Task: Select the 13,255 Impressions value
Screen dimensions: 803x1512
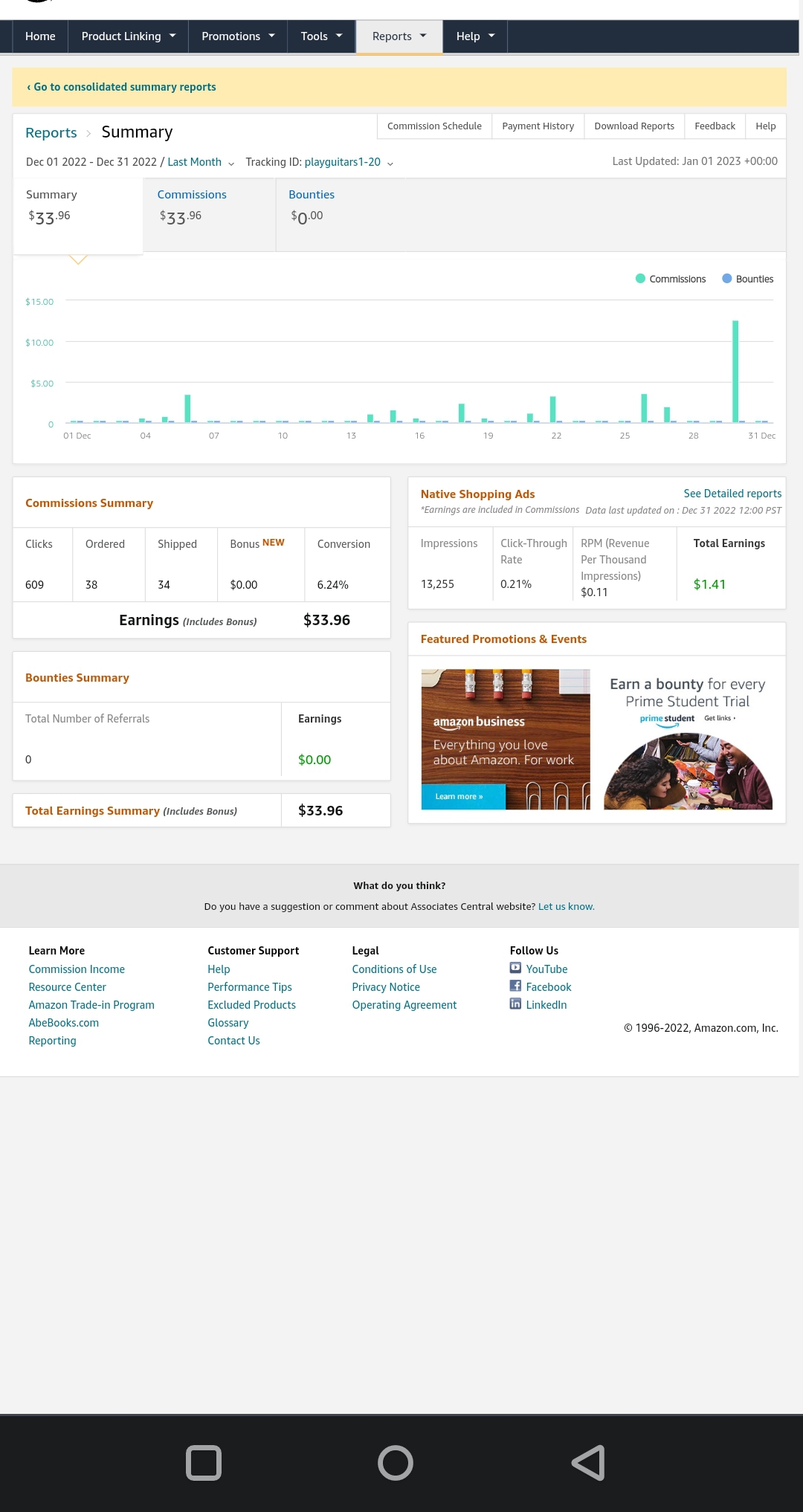Action: click(437, 584)
